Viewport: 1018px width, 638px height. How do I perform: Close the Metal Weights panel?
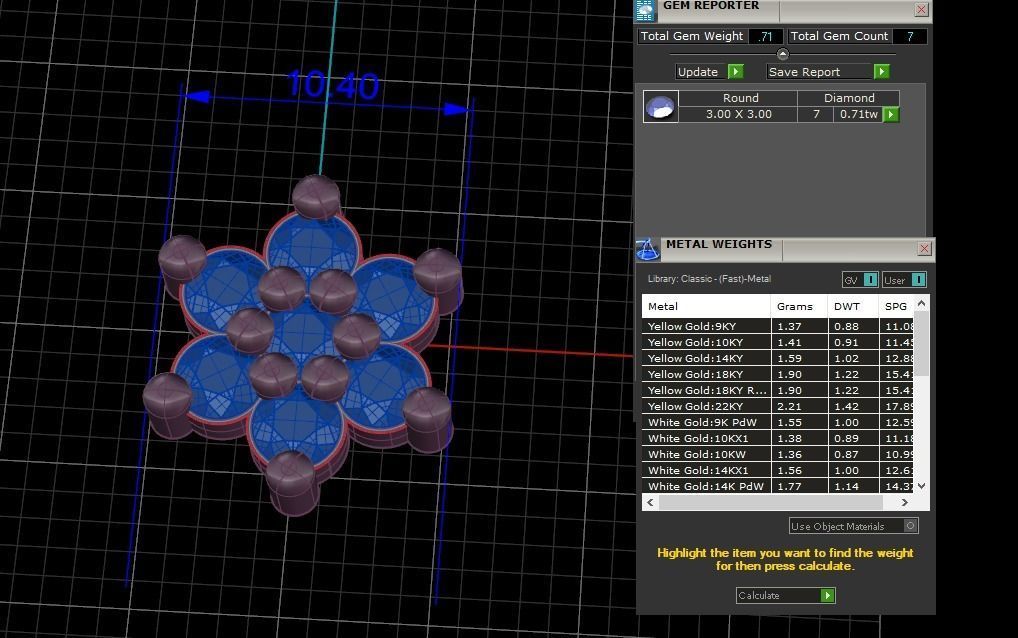pos(925,249)
